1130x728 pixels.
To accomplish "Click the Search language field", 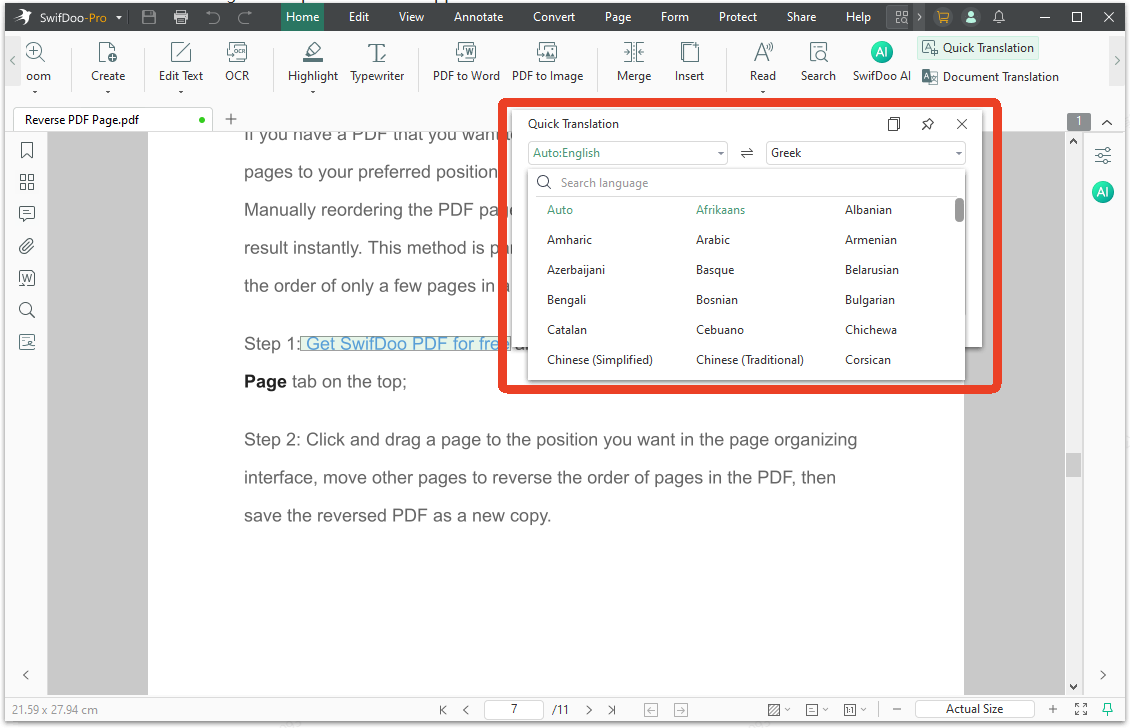I will point(746,183).
